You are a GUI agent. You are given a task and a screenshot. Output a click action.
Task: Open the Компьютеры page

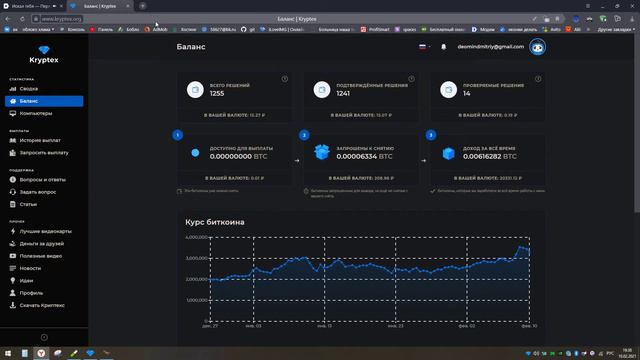coord(36,113)
